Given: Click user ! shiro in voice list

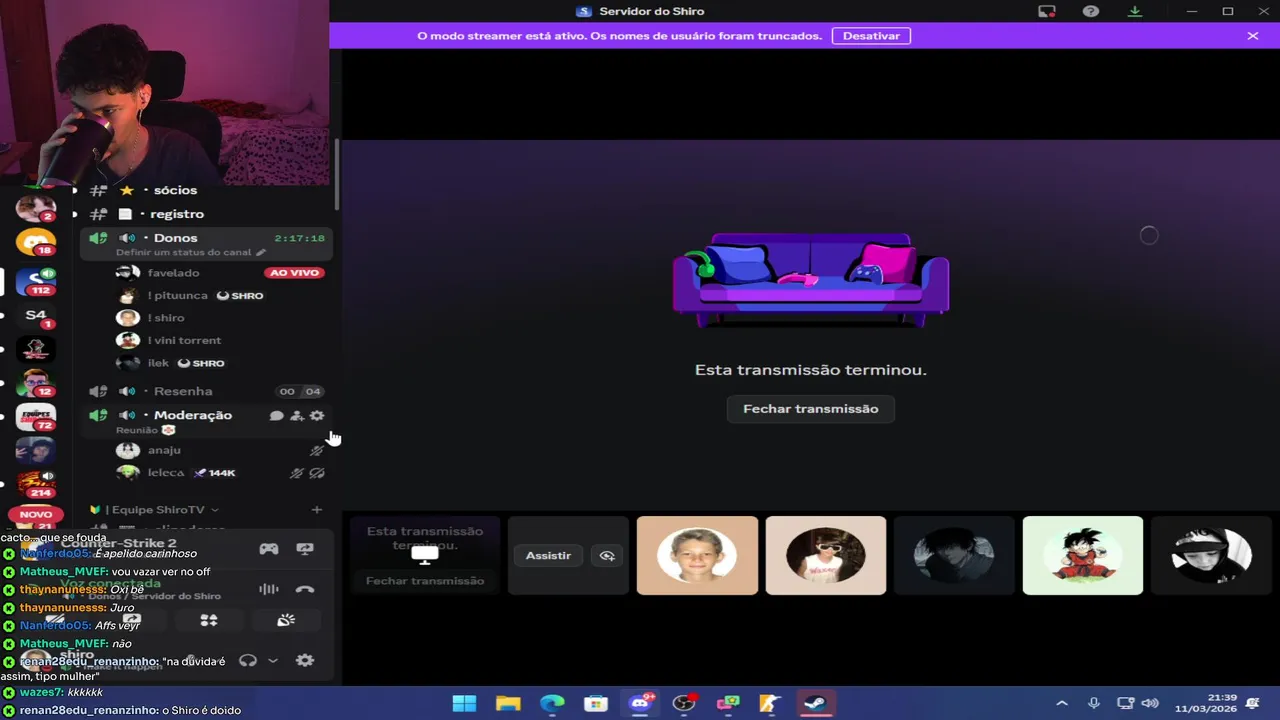Looking at the screenshot, I should coord(166,318).
